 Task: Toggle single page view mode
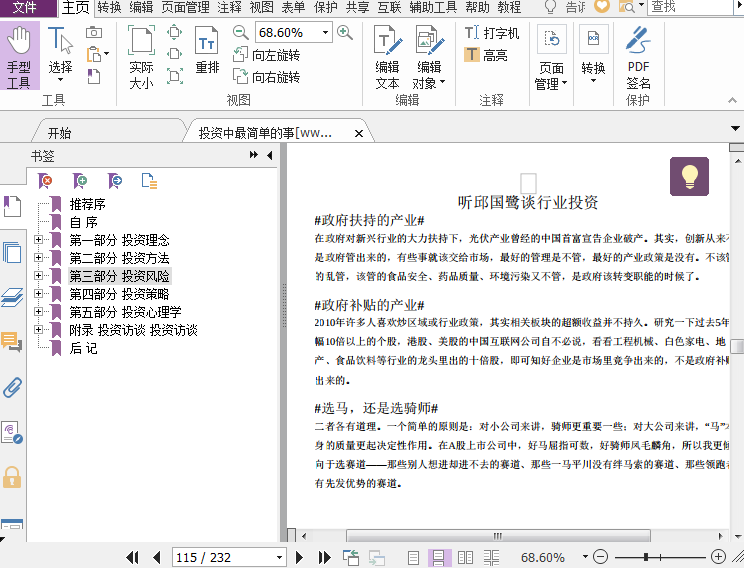coord(413,558)
